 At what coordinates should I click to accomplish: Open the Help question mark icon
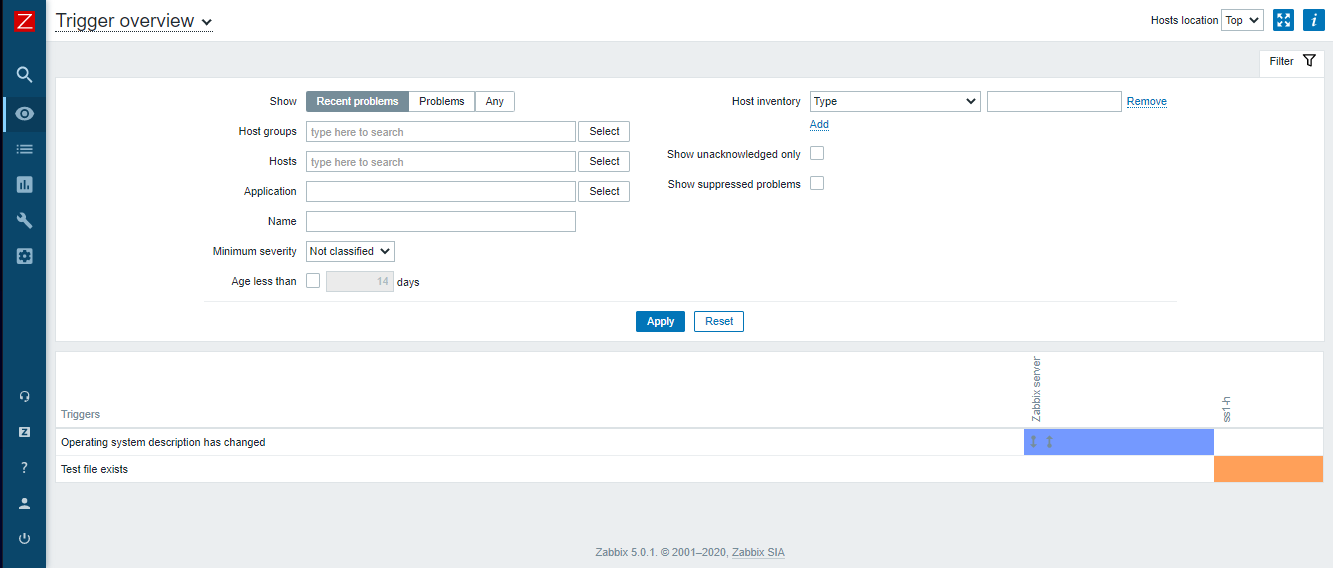(25, 467)
